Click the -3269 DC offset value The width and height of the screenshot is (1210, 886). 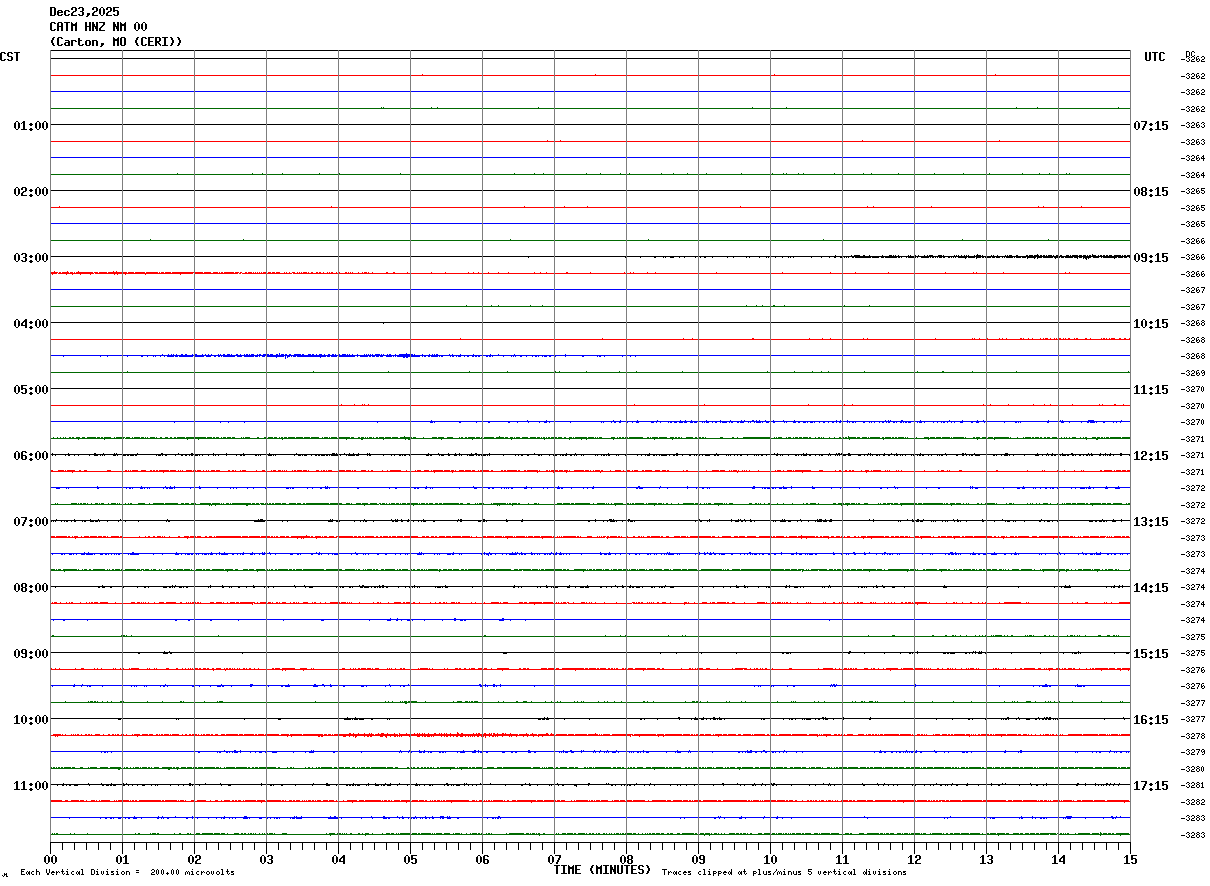click(x=1193, y=373)
